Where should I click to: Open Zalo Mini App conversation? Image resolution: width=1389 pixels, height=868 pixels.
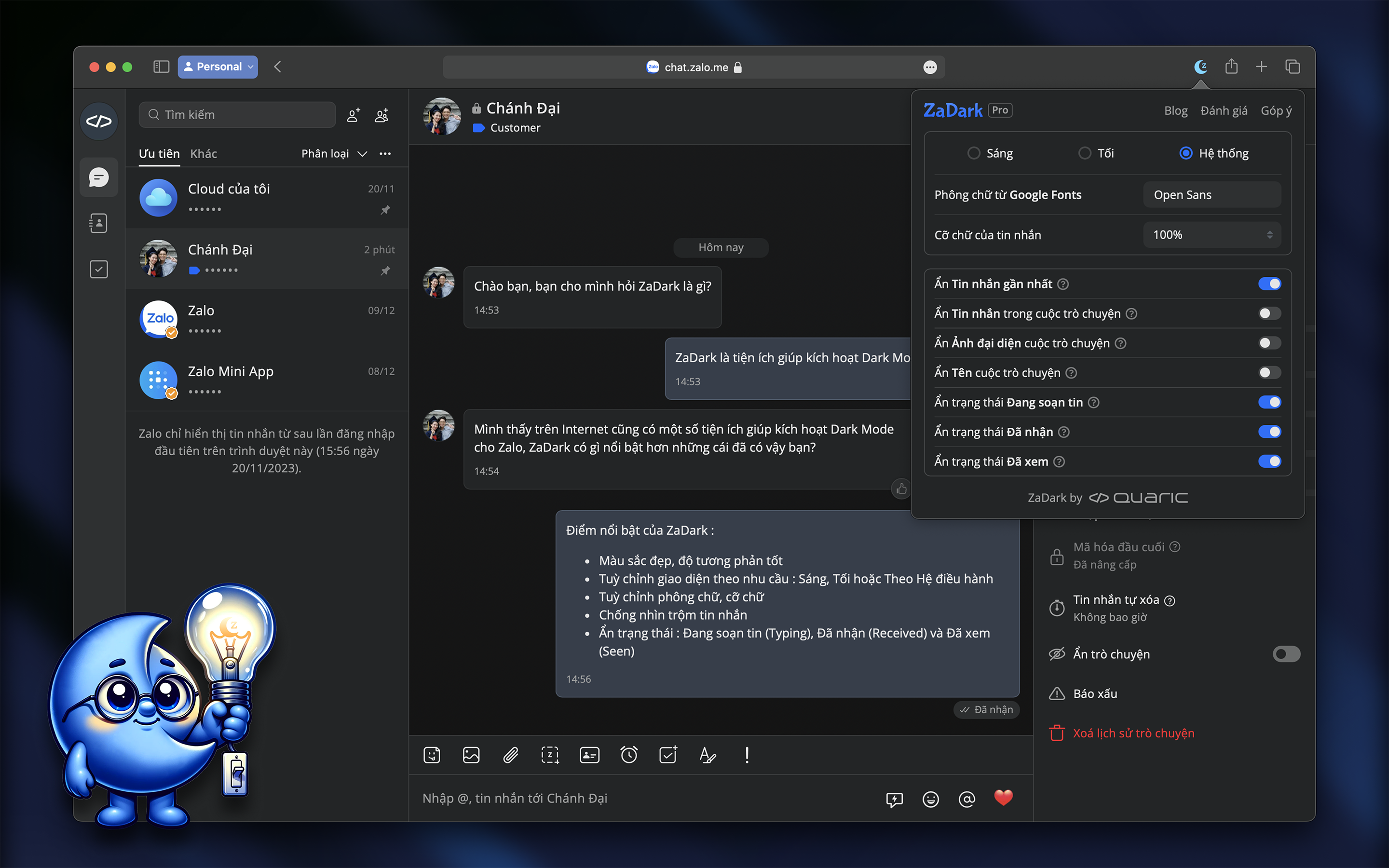267,380
